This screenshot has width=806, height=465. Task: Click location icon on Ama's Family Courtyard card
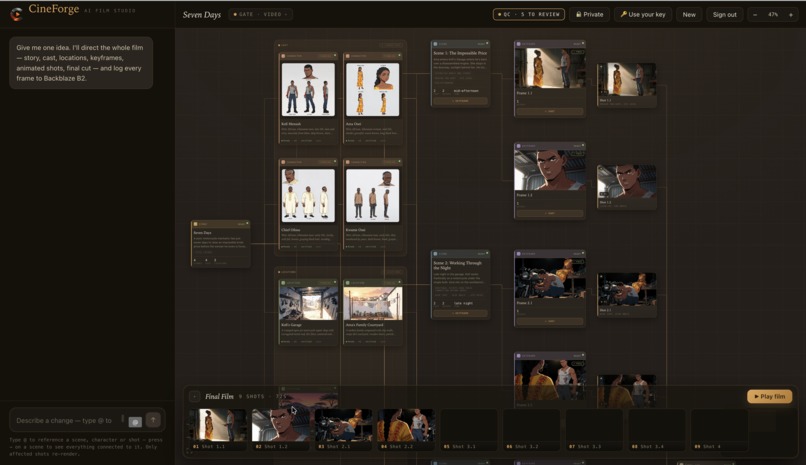tap(347, 283)
